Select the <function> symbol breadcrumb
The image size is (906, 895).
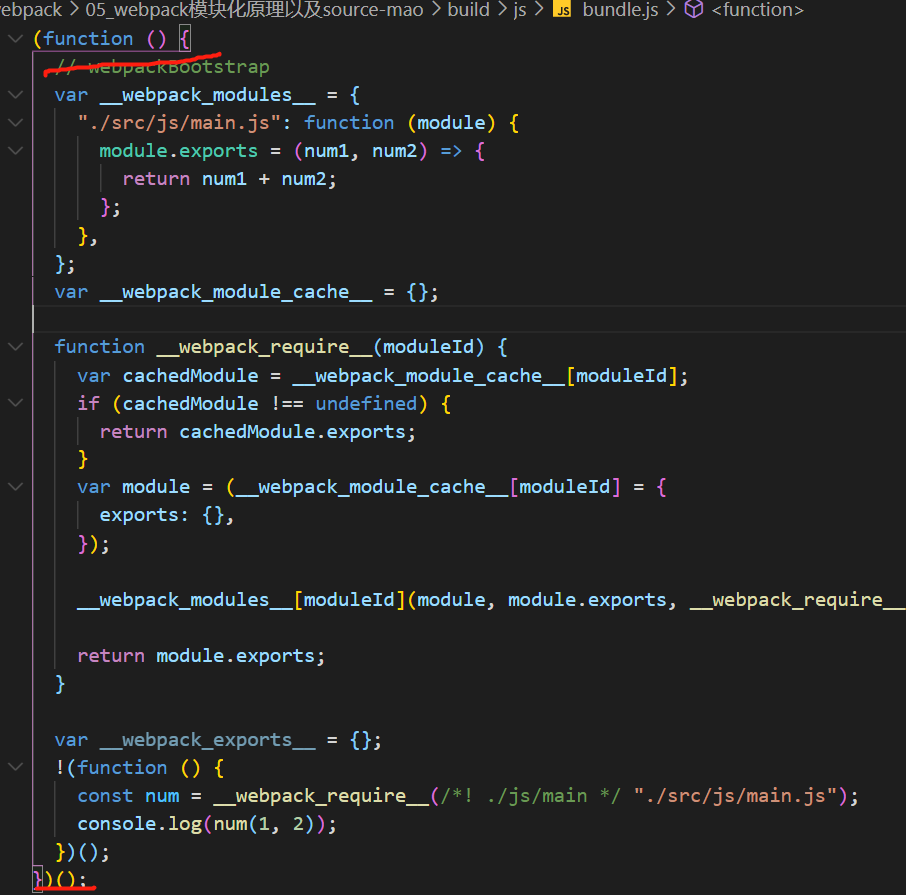pyautogui.click(x=758, y=9)
